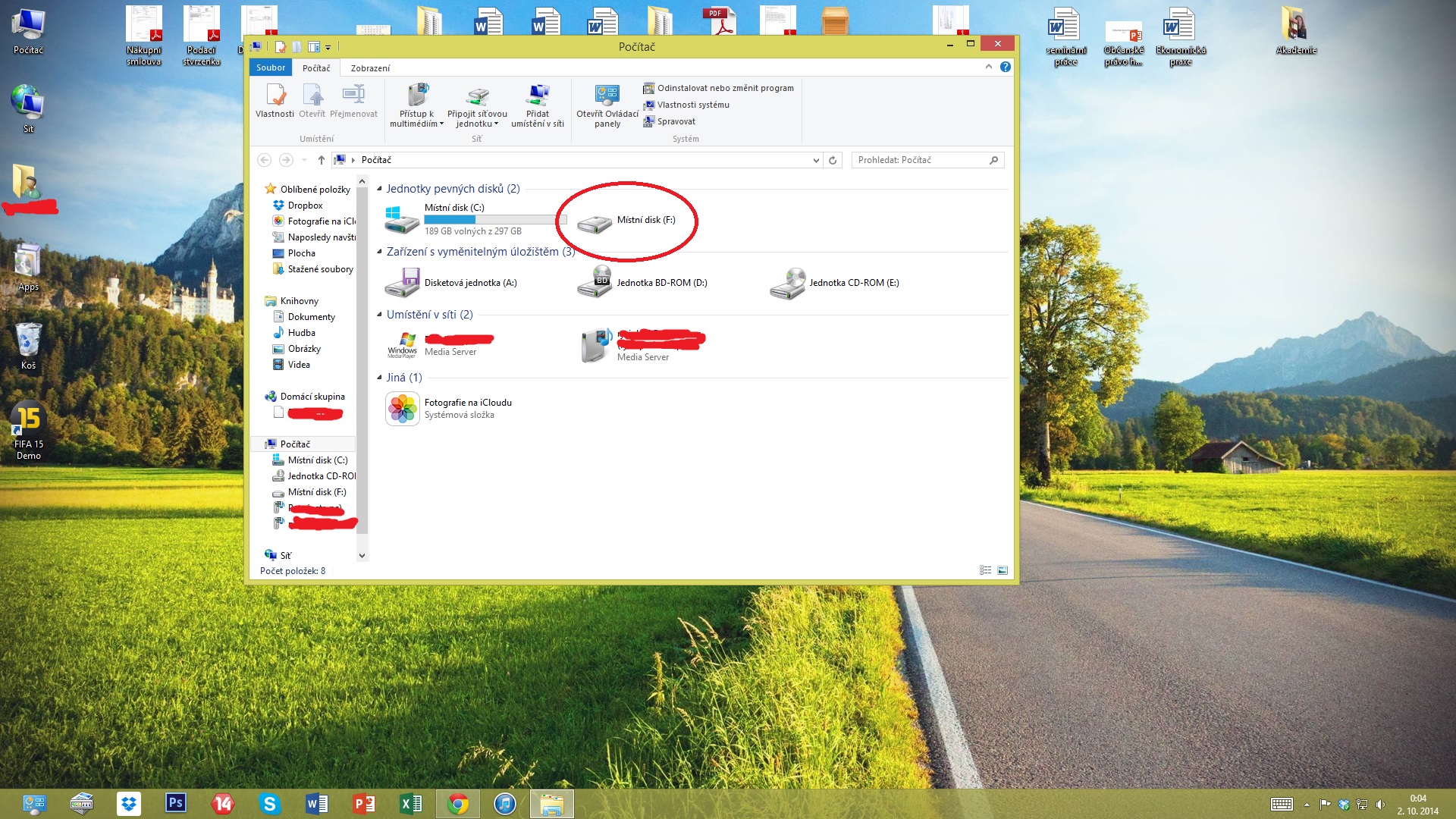The width and height of the screenshot is (1456, 819).
Task: Select Jednotka BD-ROM (D:) drive icon
Action: [595, 283]
